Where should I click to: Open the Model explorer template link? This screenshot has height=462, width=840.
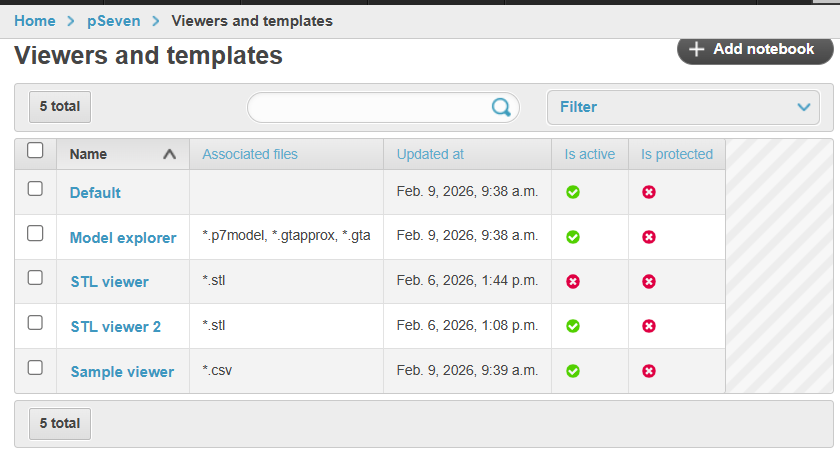123,238
